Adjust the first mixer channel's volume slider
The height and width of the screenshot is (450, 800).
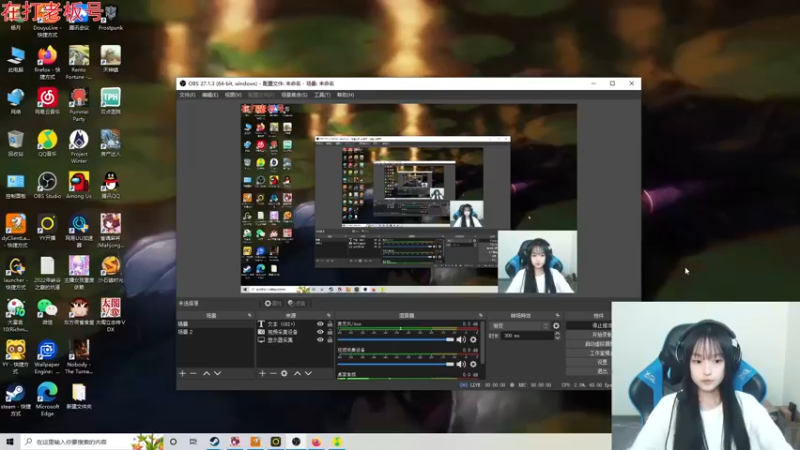[x=396, y=340]
